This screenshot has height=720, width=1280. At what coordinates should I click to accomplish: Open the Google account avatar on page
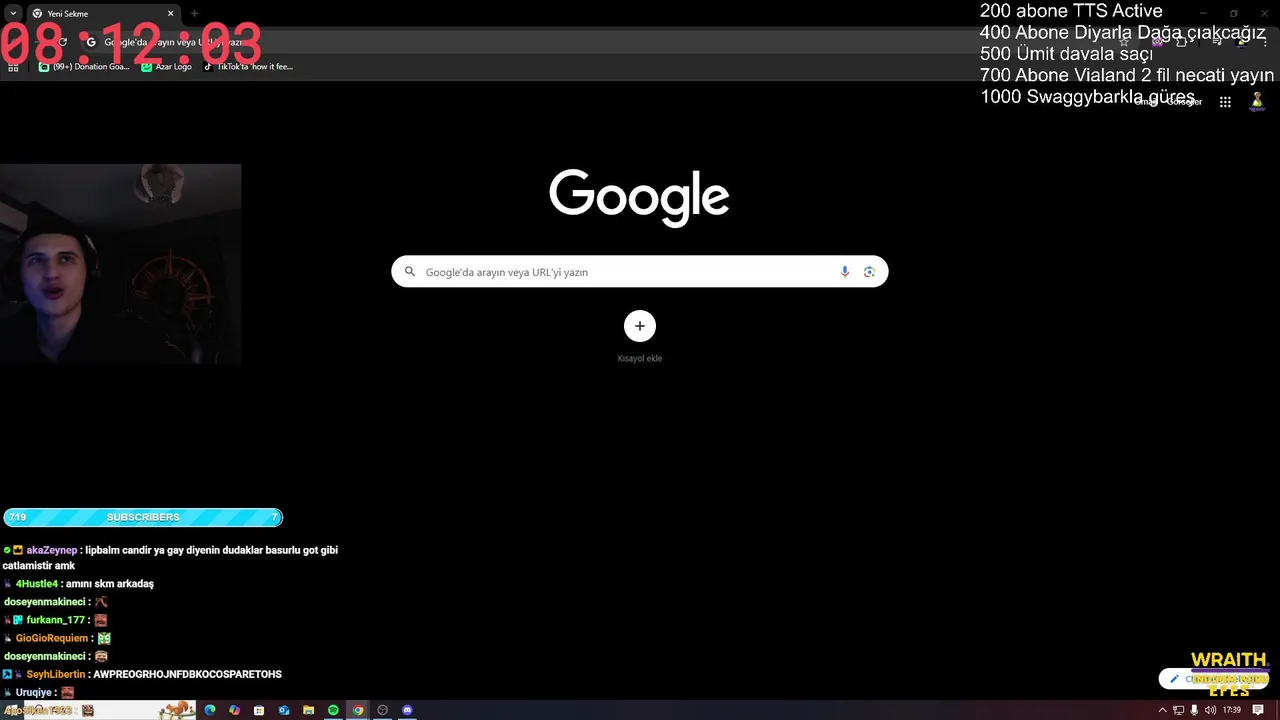pyautogui.click(x=1257, y=102)
